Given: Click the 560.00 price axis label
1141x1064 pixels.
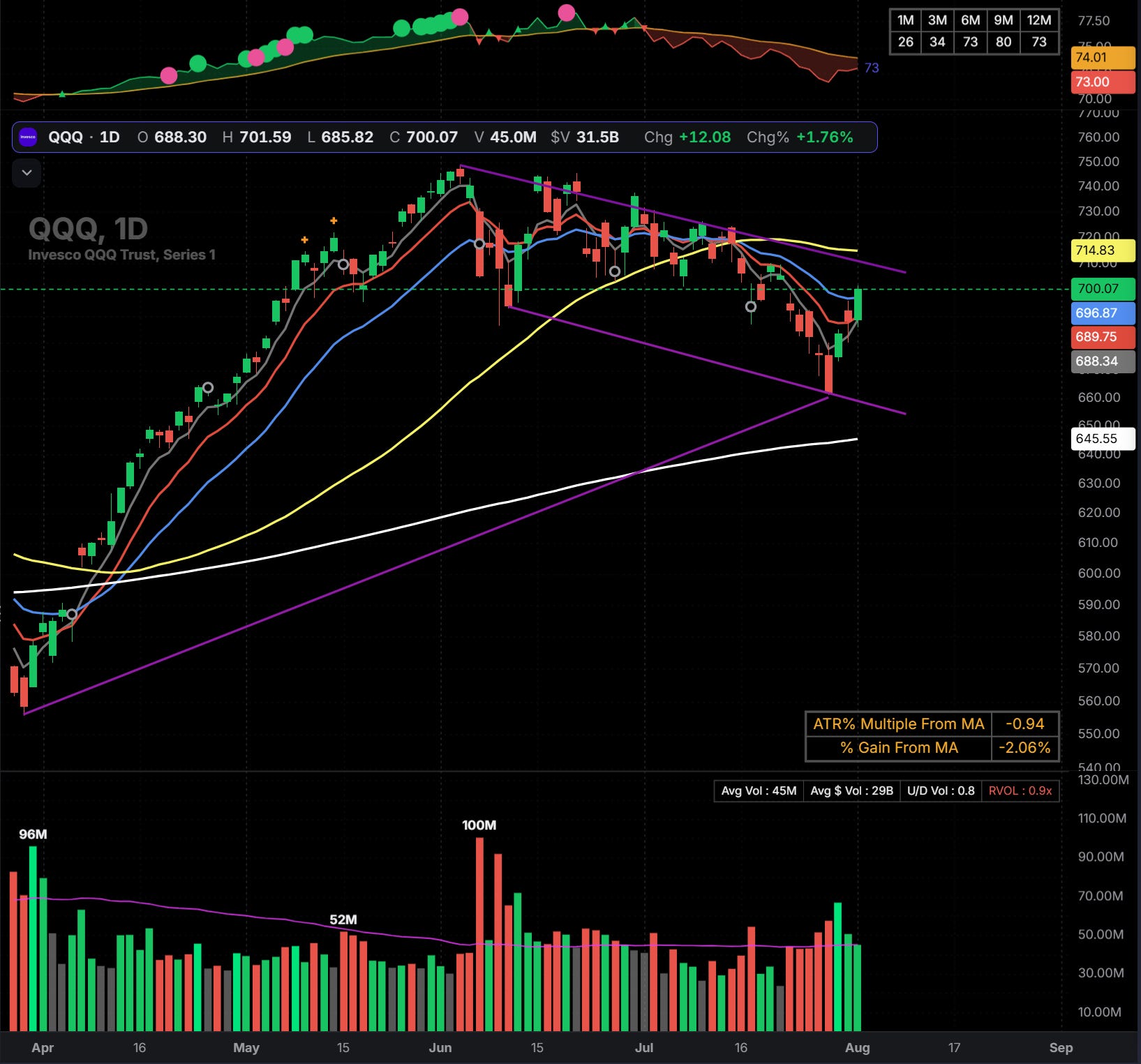Looking at the screenshot, I should (x=1098, y=700).
